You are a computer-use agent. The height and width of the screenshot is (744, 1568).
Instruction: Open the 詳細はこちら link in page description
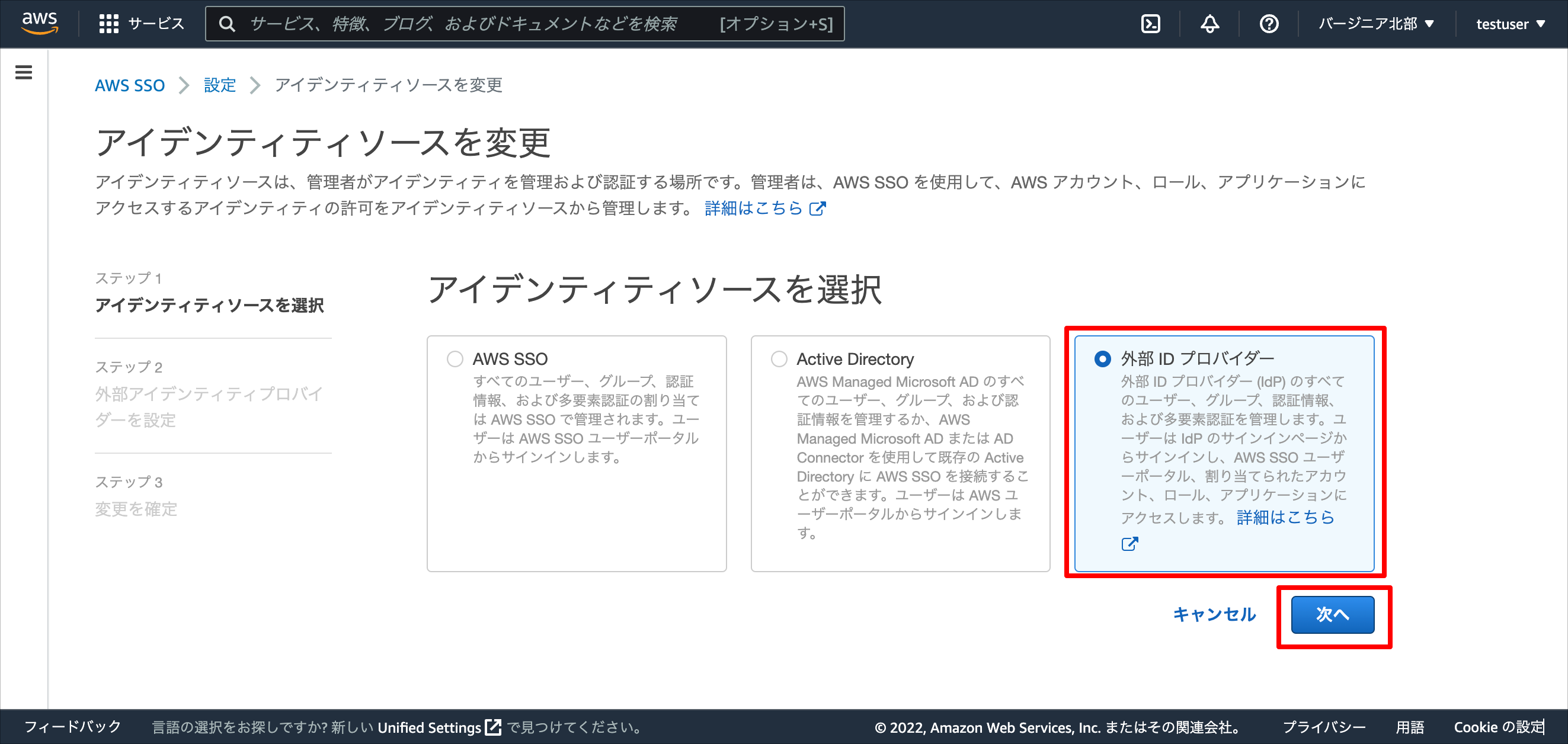(754, 208)
